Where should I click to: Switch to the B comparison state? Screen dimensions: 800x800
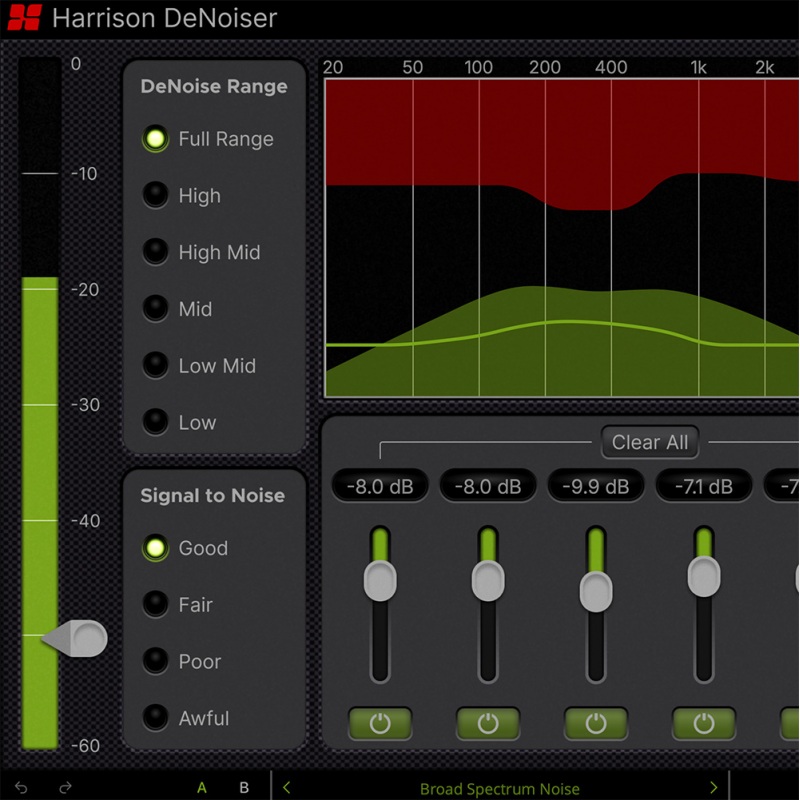pos(243,787)
